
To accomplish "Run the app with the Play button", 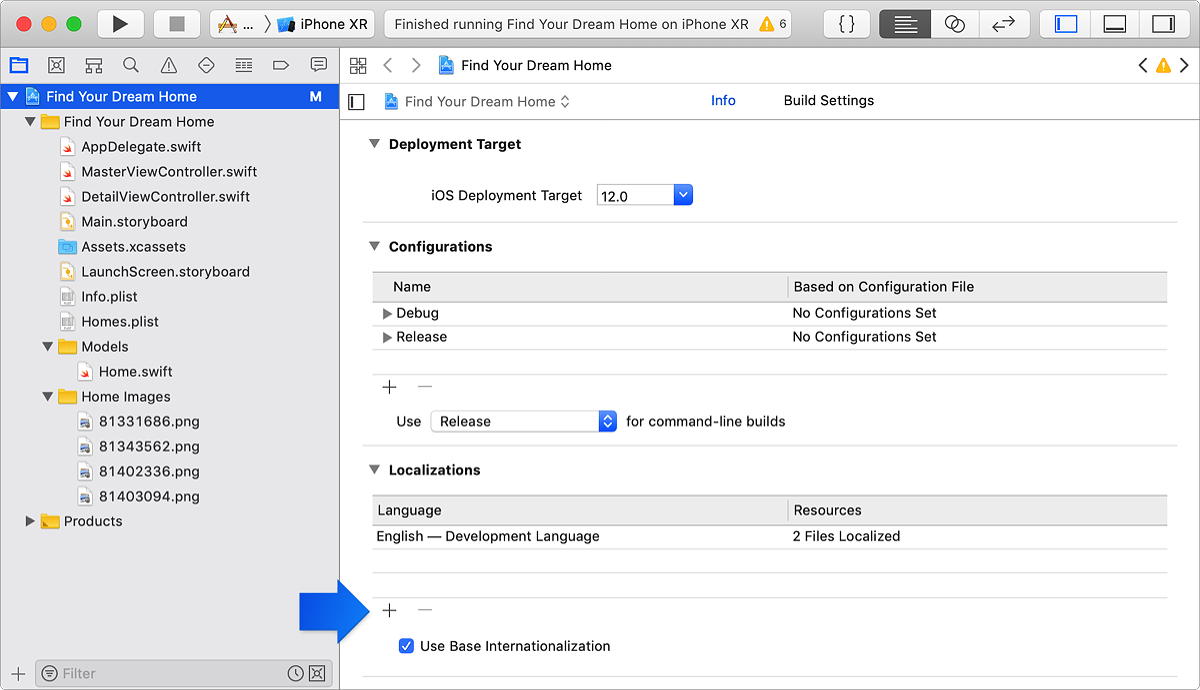I will 121,24.
